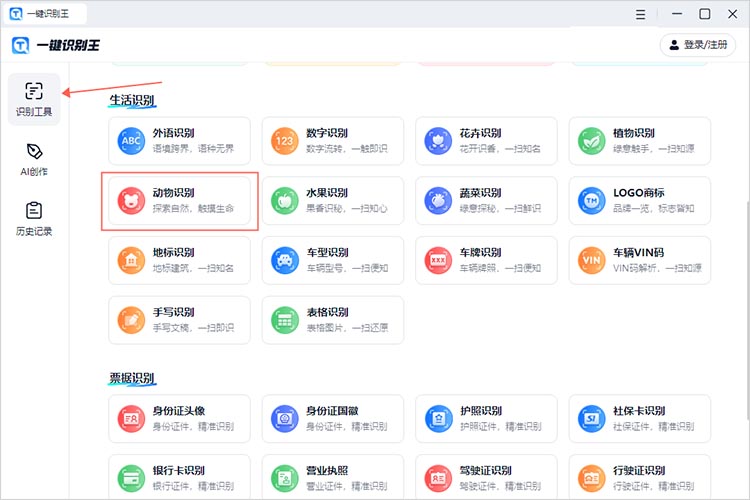Click the 车型识别 car icon
750x500 pixels.
285,260
